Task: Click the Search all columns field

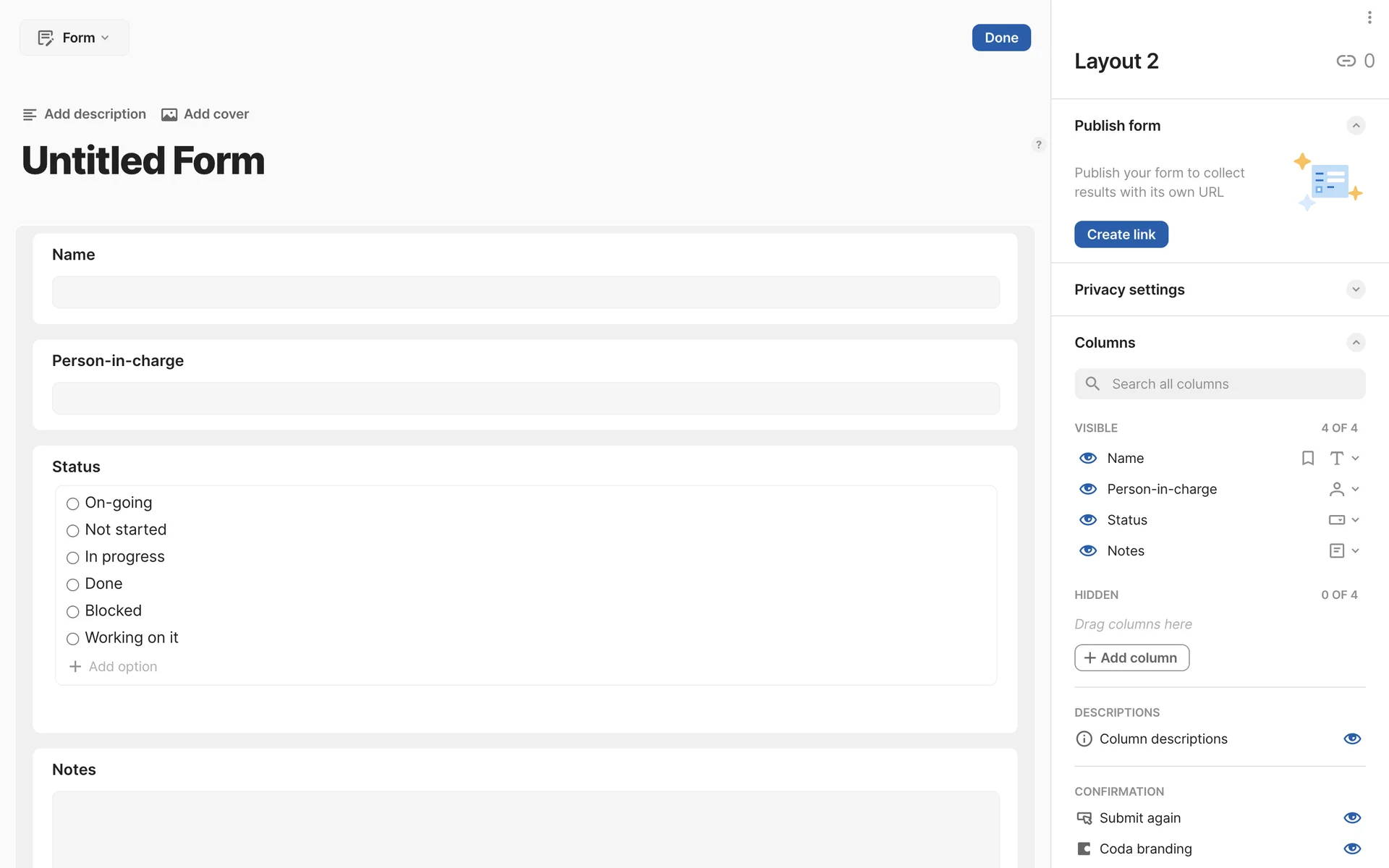Action: [1220, 384]
